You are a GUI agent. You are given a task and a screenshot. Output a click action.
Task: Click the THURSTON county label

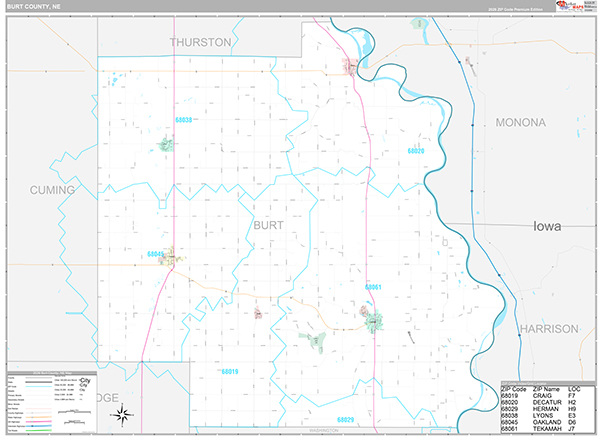coord(200,42)
